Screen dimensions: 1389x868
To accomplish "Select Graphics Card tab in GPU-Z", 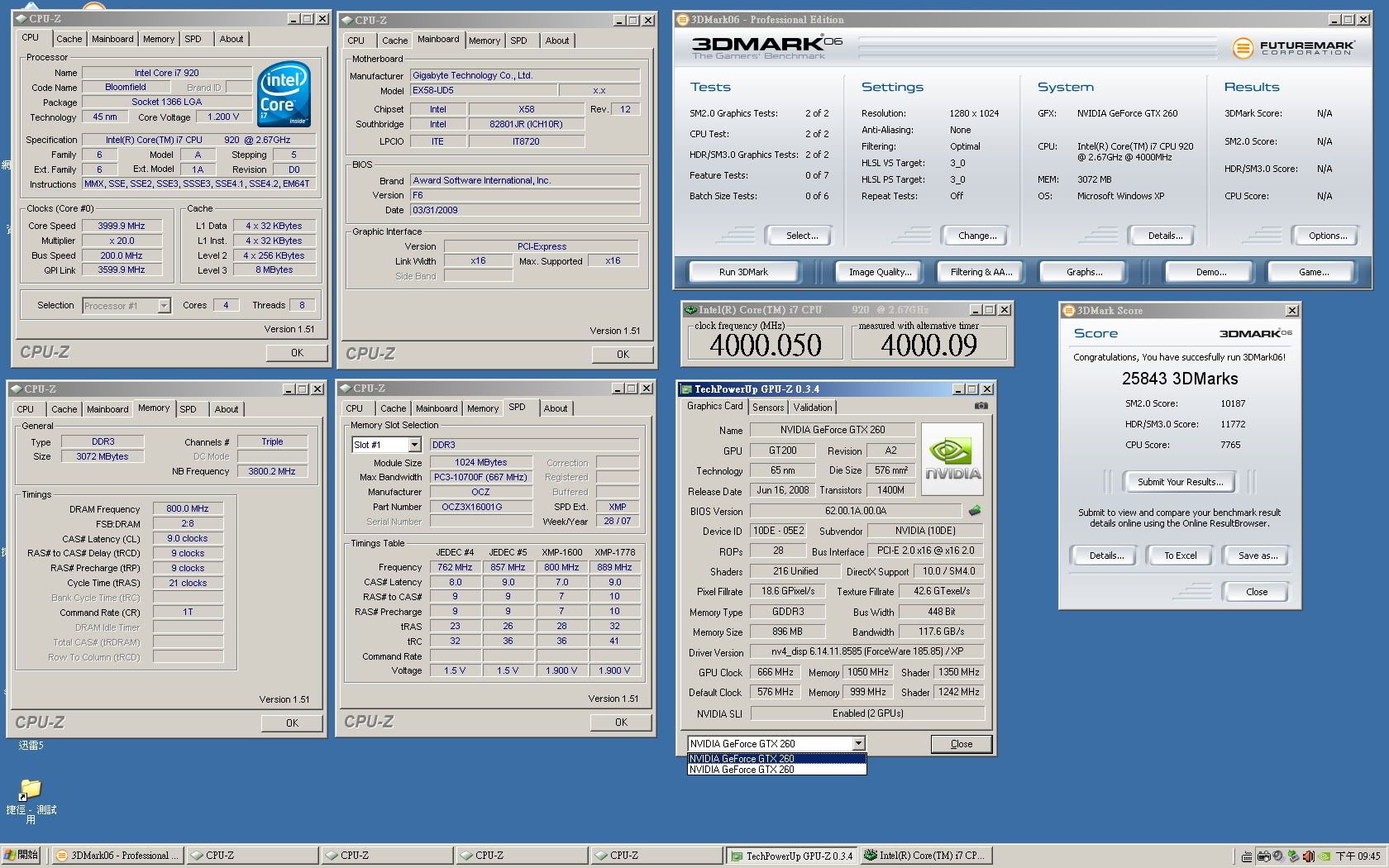I will point(715,406).
